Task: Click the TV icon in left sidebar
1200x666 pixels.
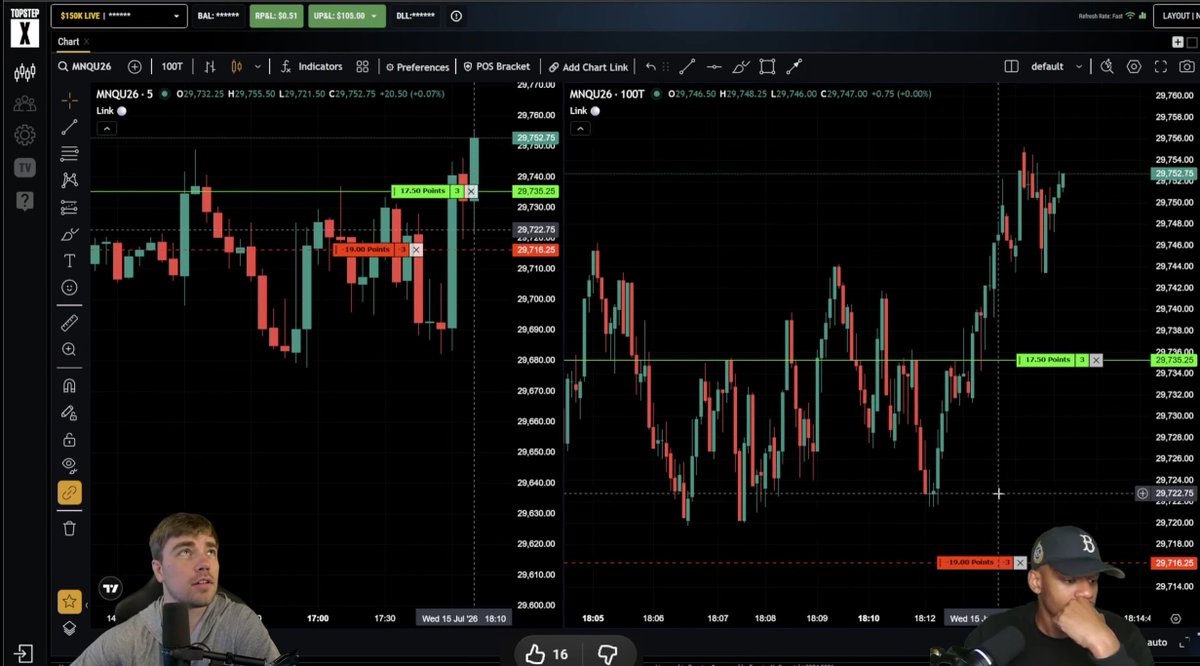Action: tap(25, 168)
